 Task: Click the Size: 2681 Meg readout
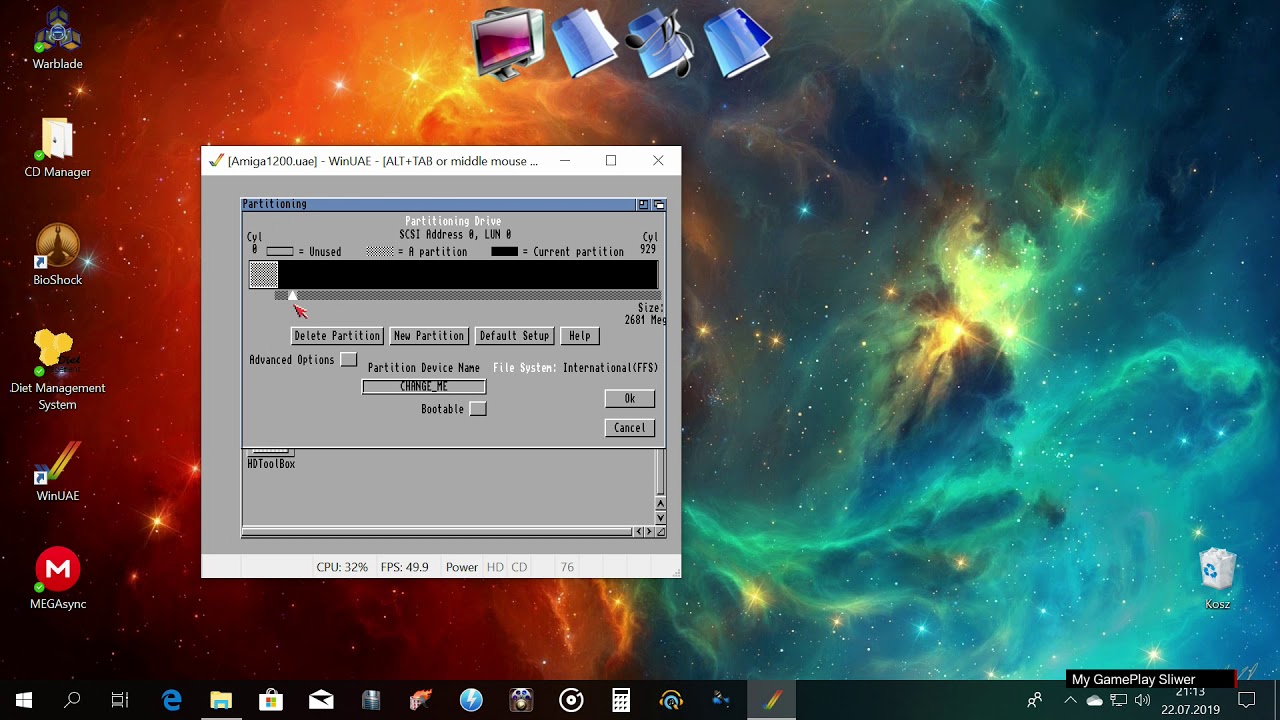[x=645, y=314]
